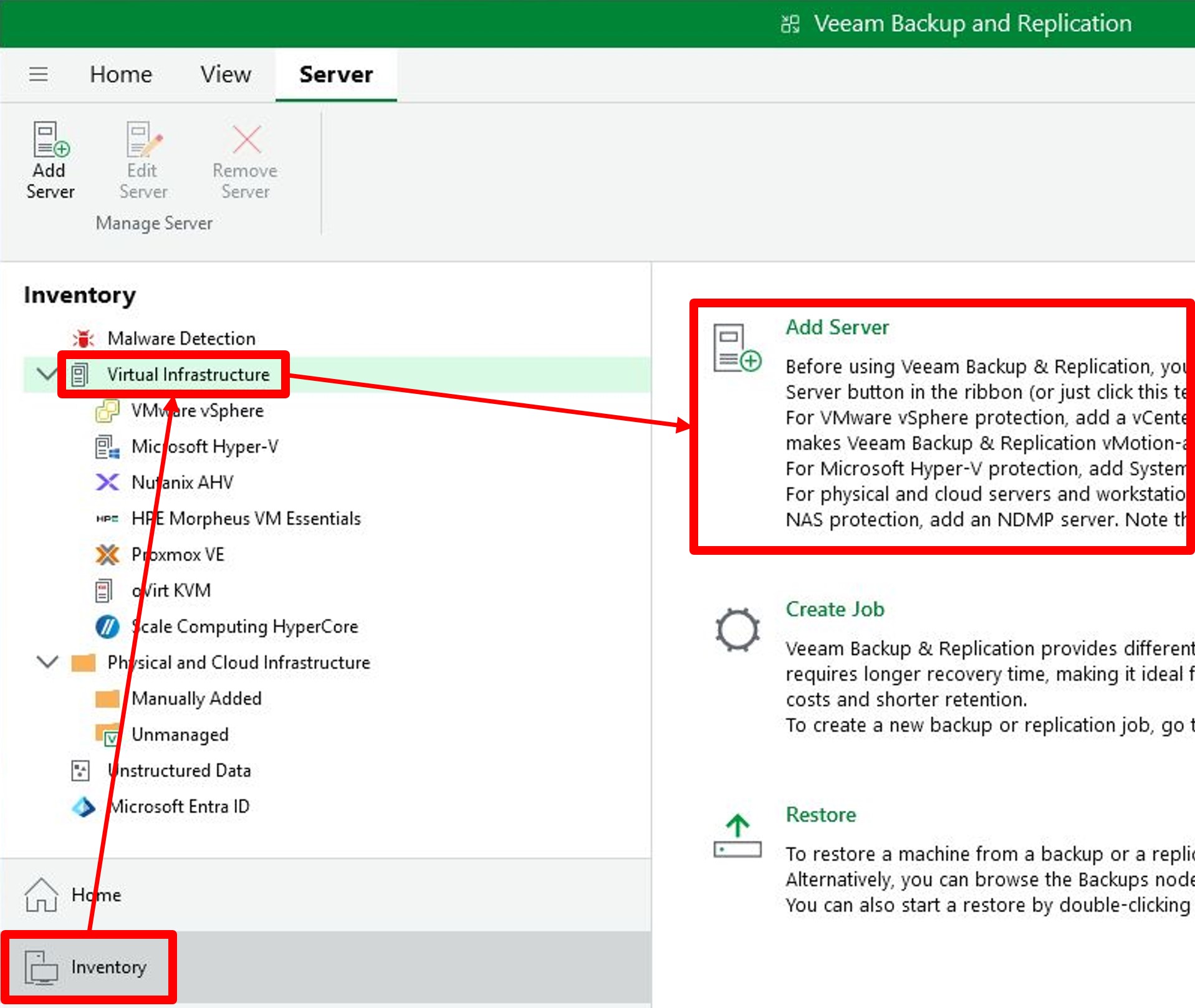Select VMware vSphere in the tree
Image resolution: width=1195 pixels, height=1008 pixels.
198,411
